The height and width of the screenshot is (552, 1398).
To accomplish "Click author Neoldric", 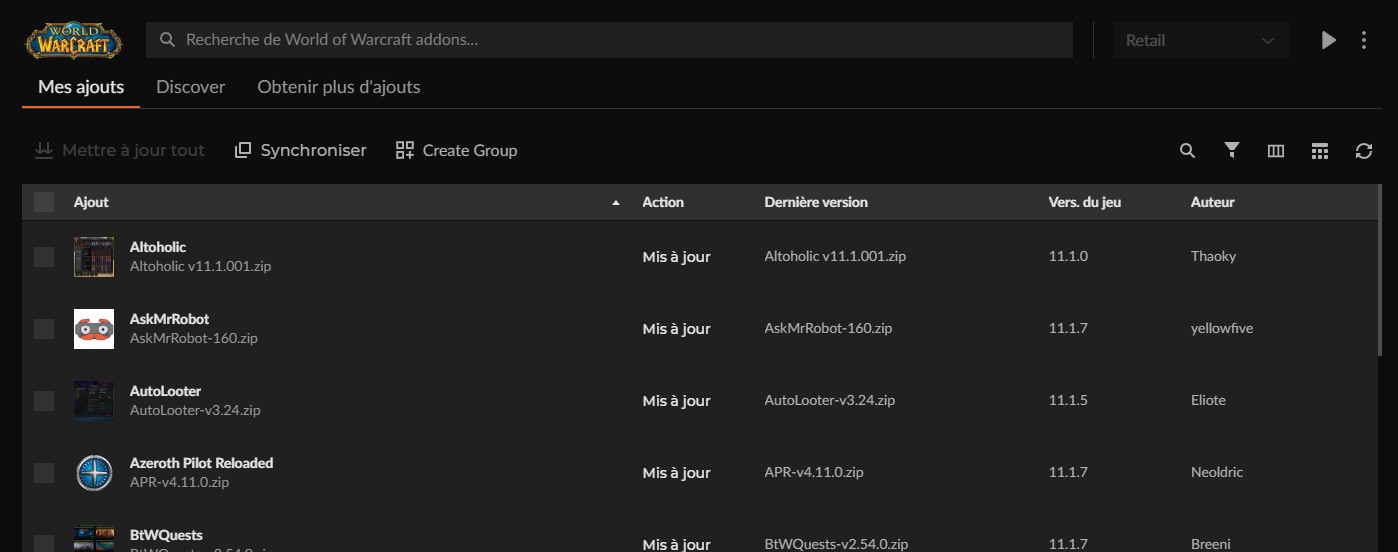I will tap(1217, 472).
